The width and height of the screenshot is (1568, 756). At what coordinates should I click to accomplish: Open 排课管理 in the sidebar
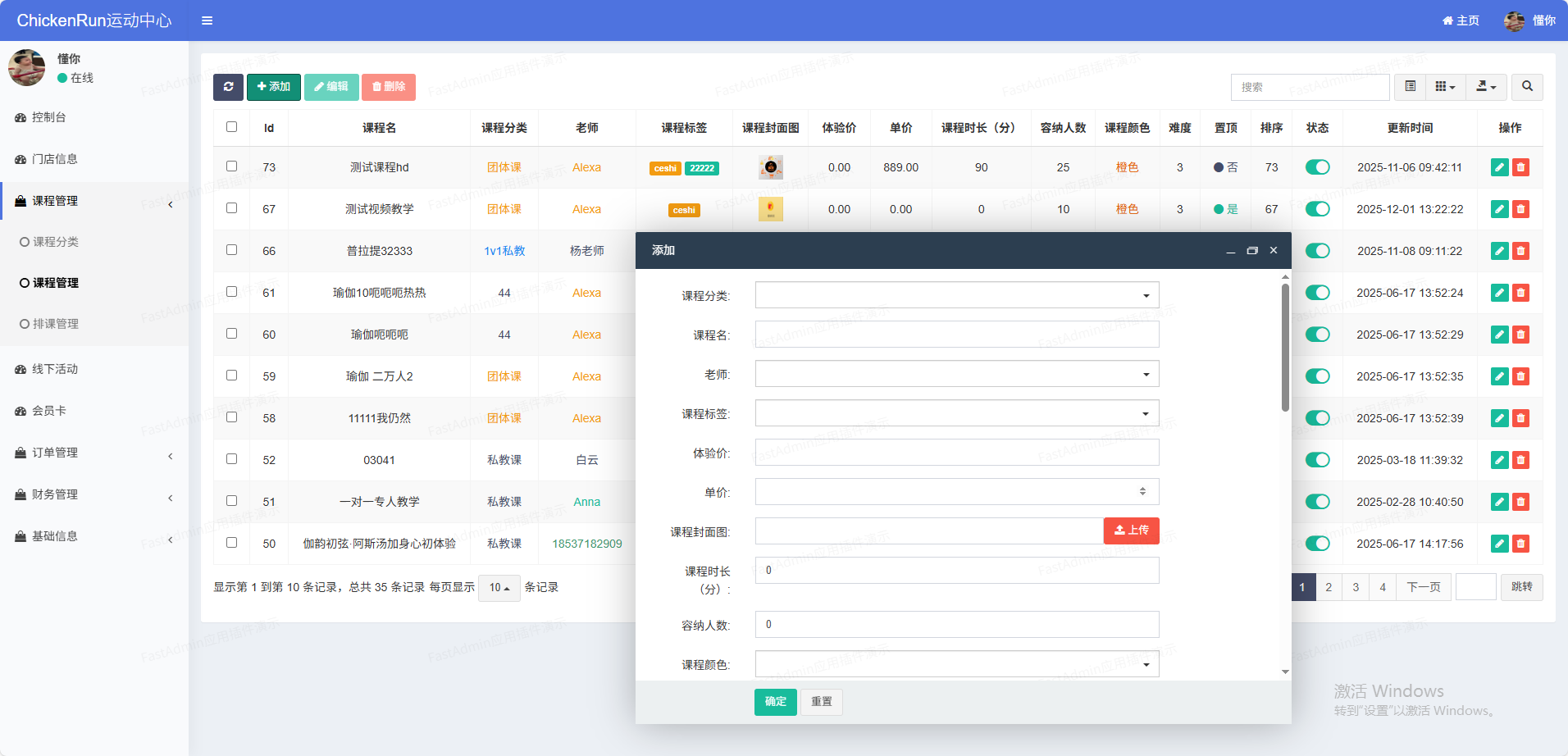(x=56, y=324)
